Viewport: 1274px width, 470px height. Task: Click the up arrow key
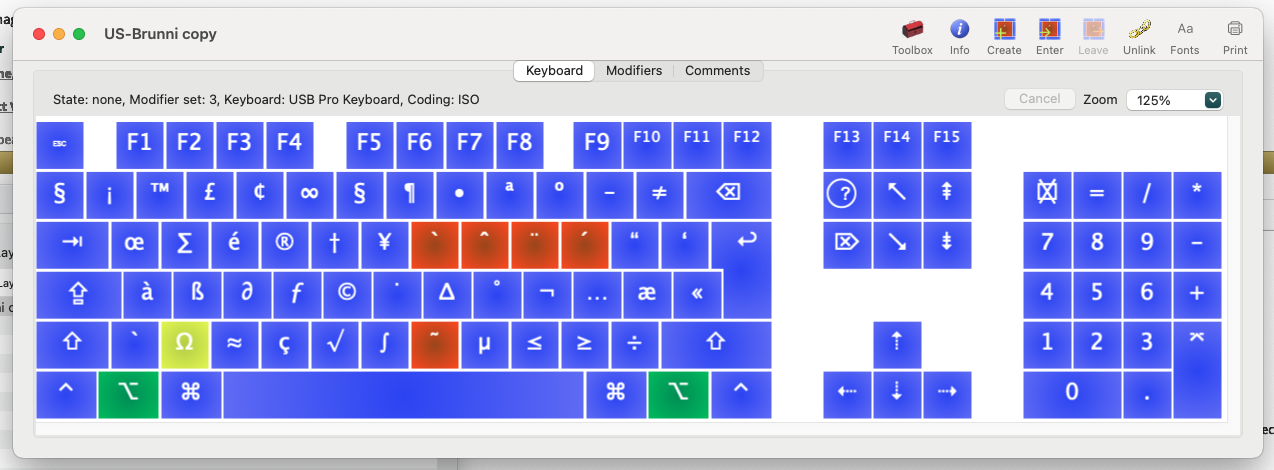click(x=897, y=345)
